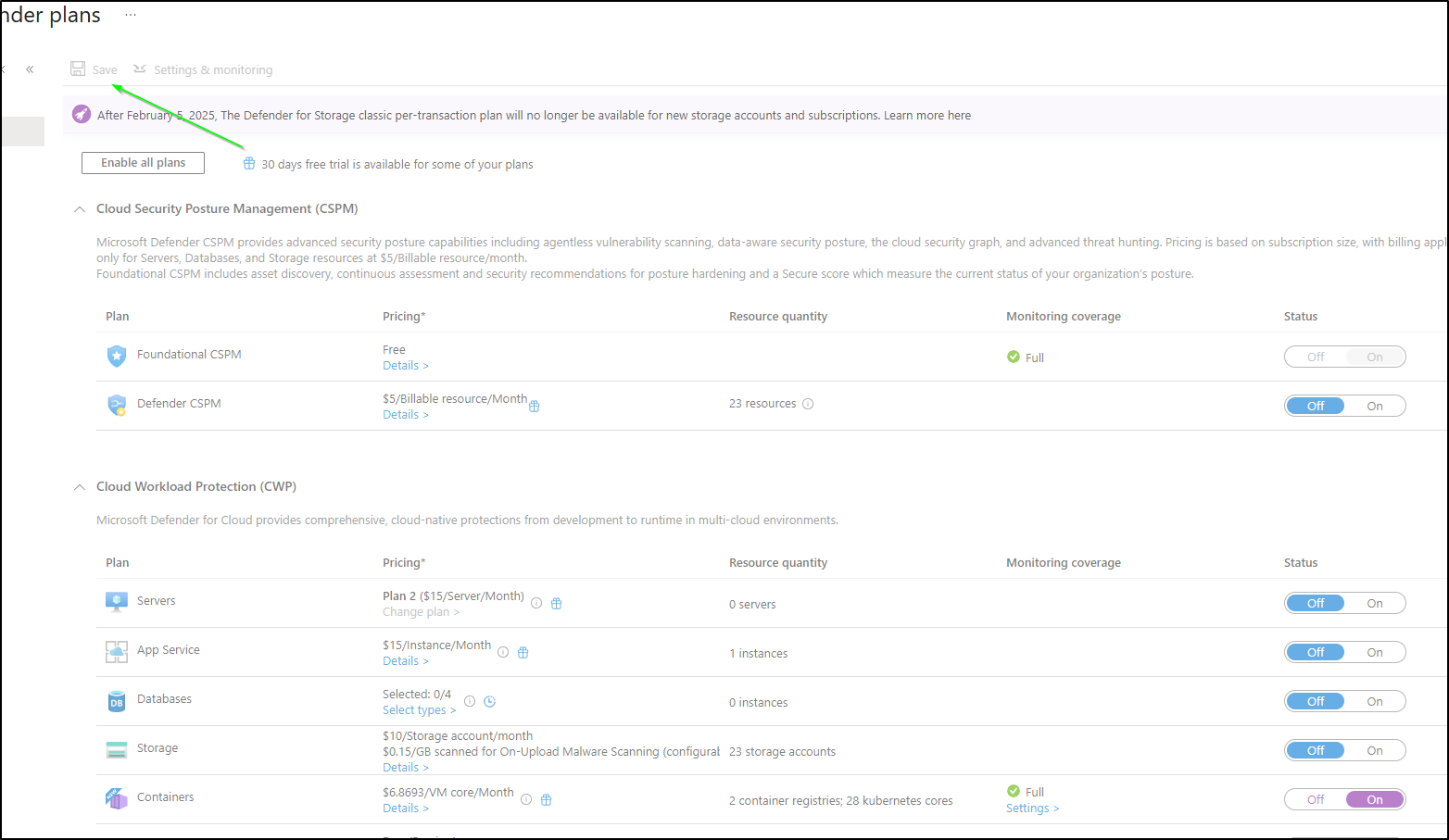
Task: Click the $10/Storage account/month pricing text
Action: (458, 736)
